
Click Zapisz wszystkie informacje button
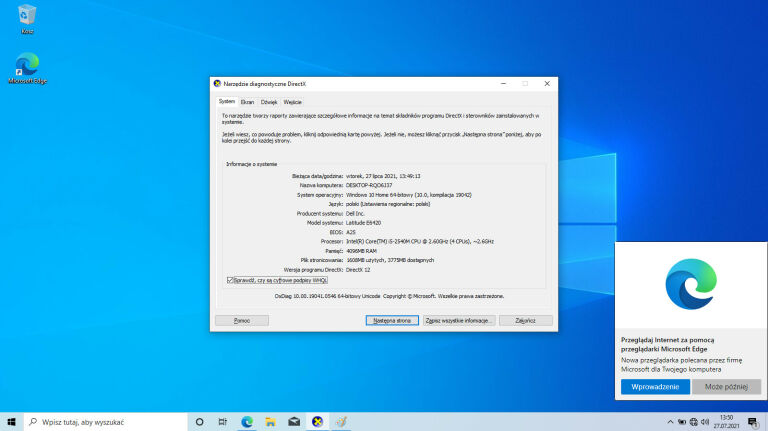pyautogui.click(x=459, y=320)
